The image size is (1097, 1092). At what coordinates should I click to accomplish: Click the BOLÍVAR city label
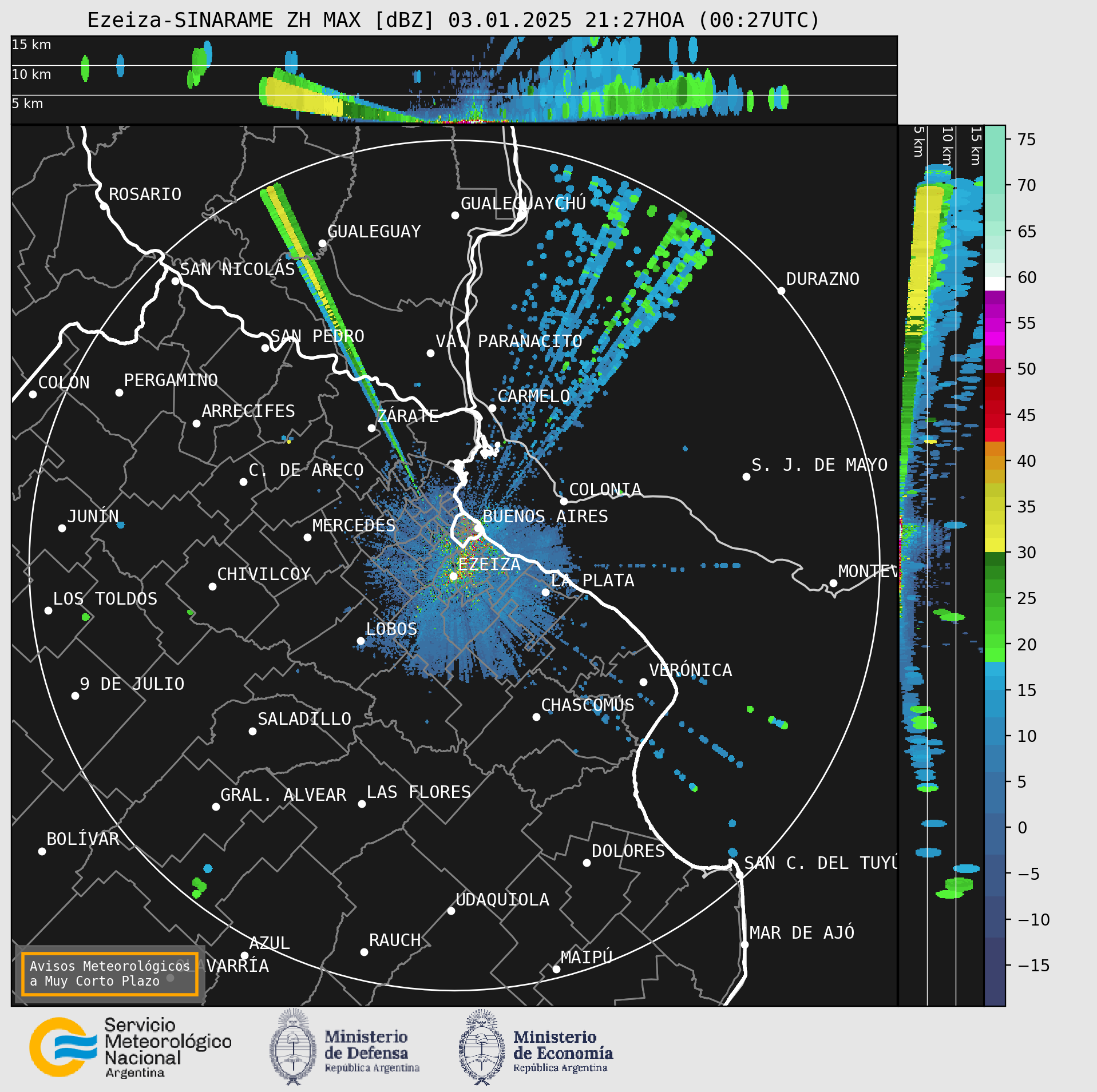point(82,839)
